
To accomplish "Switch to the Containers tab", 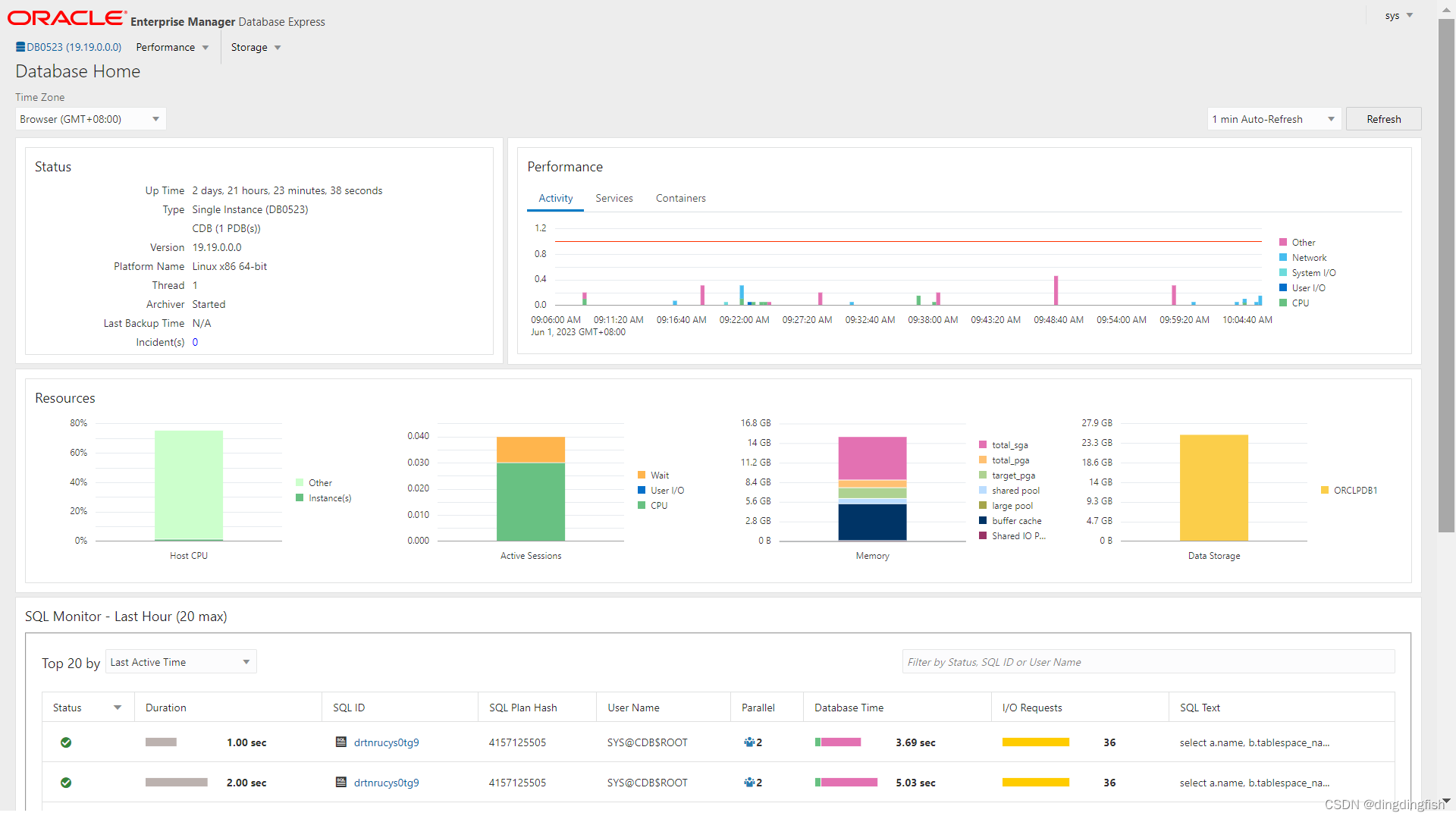I will (680, 198).
